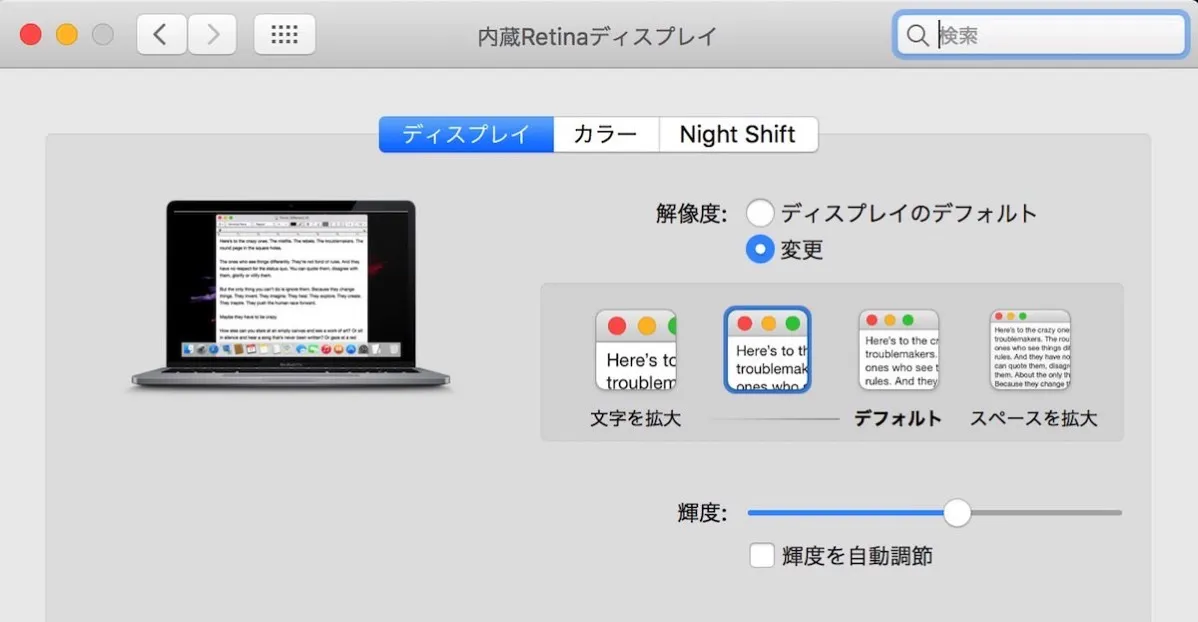Choose the デフォルト scaling thumbnail
Image resolution: width=1198 pixels, height=622 pixels.
tap(898, 350)
